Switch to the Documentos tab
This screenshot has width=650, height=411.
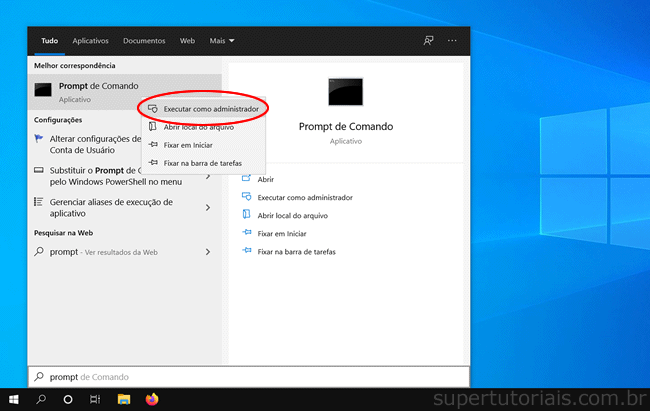(144, 41)
